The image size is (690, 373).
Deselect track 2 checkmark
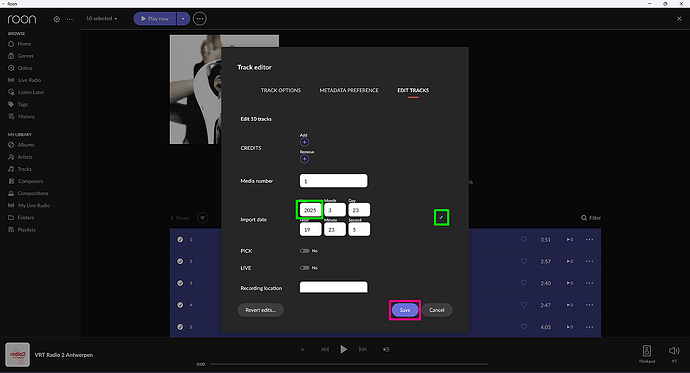(180, 261)
